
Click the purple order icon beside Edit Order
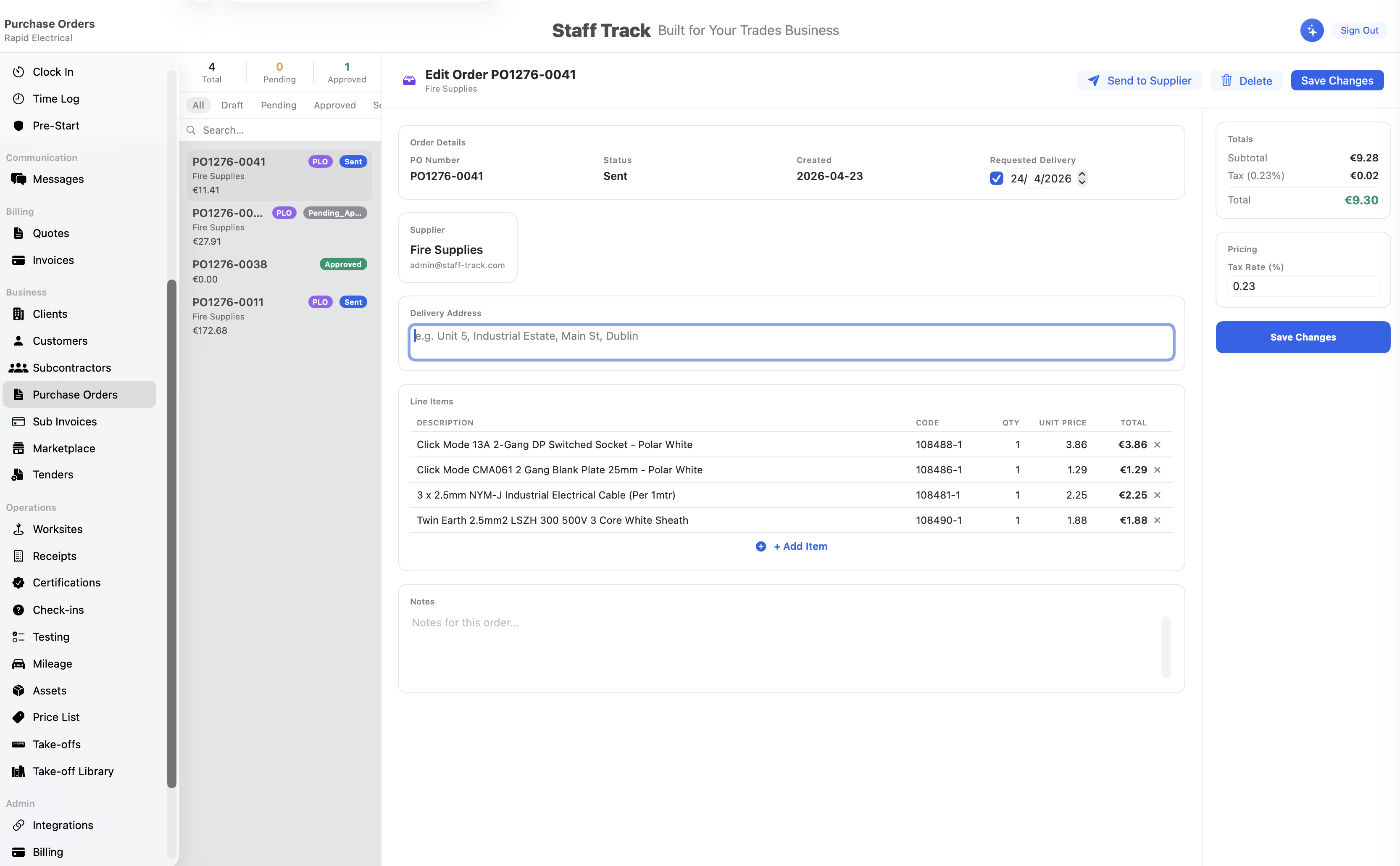click(409, 80)
